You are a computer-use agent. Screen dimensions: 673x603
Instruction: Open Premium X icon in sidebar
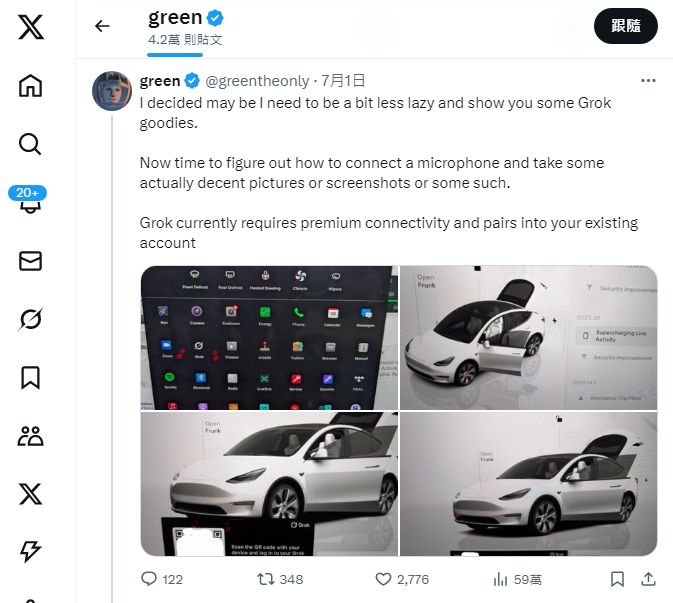pyautogui.click(x=30, y=494)
